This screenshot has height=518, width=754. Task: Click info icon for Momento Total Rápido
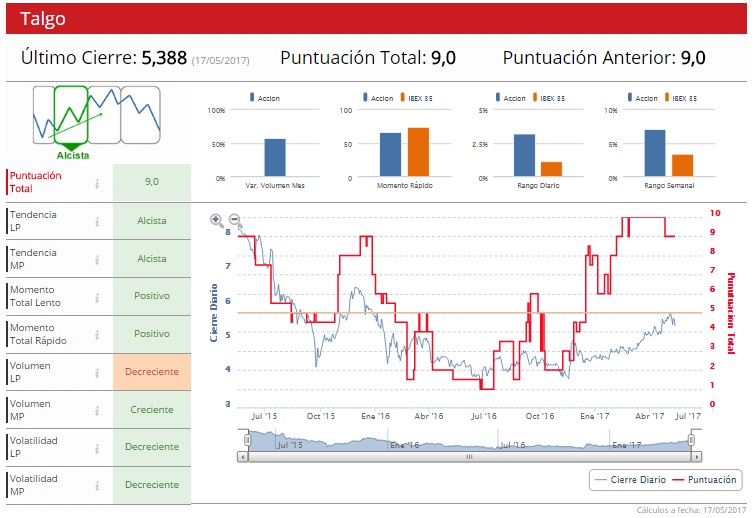click(97, 335)
